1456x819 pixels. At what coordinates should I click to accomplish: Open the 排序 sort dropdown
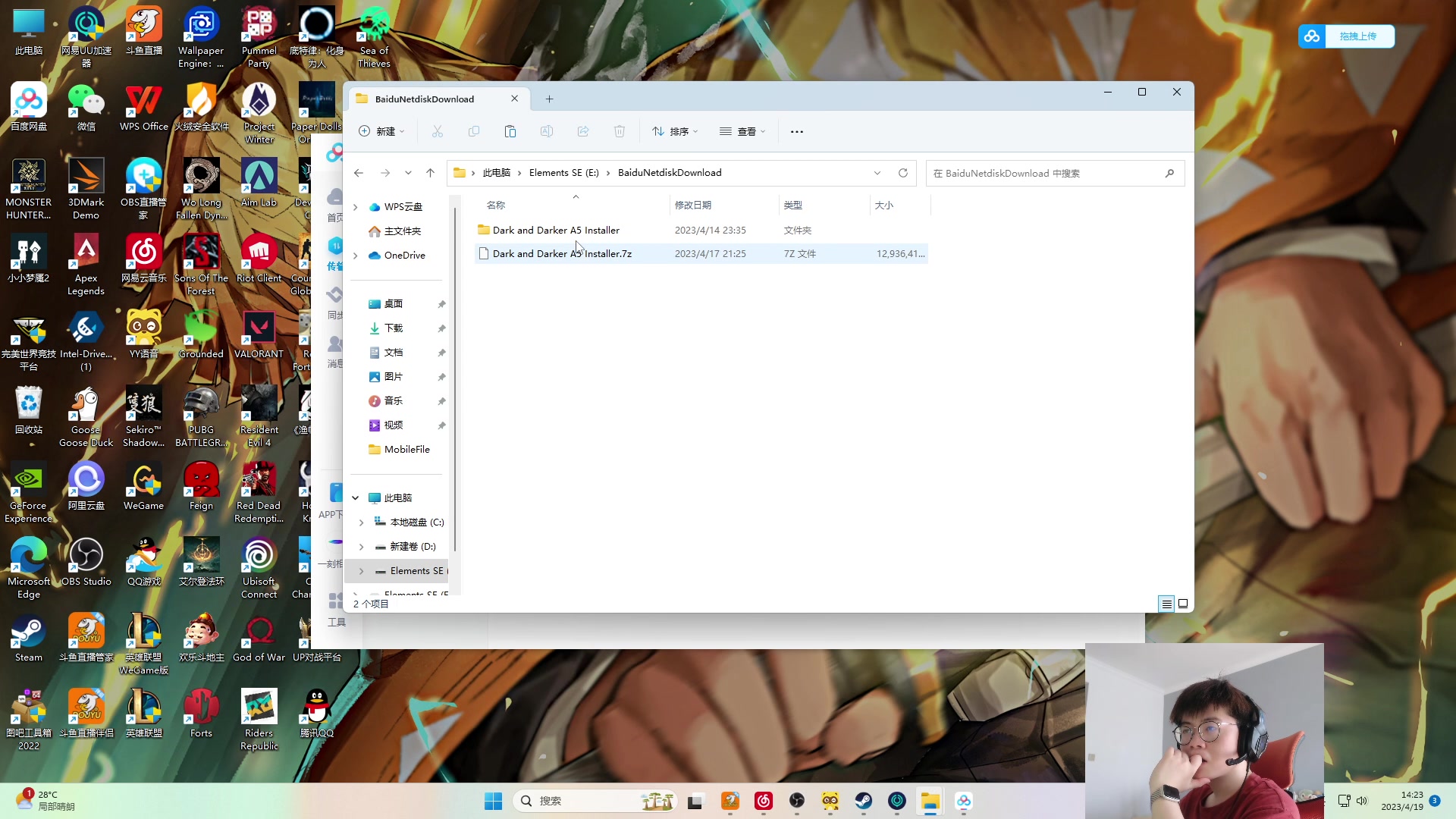click(x=675, y=131)
